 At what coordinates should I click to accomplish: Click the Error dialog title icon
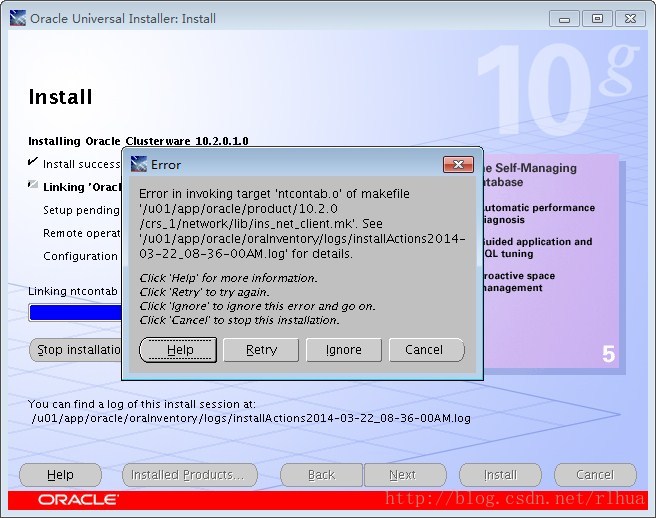click(139, 164)
